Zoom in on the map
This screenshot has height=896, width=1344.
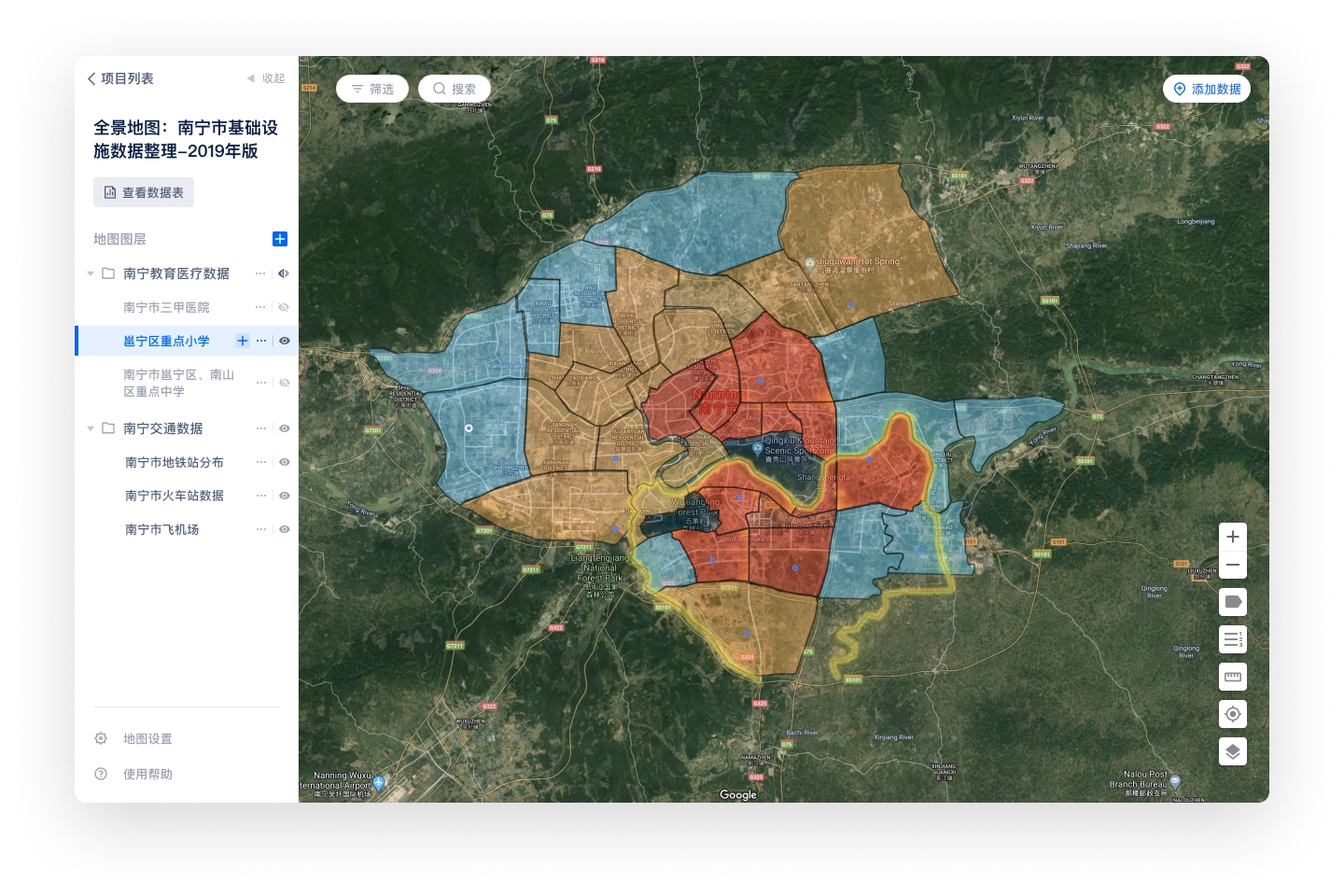point(1233,537)
